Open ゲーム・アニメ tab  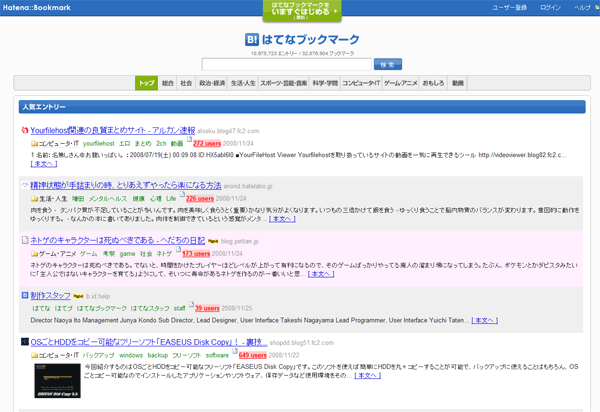coord(401,83)
